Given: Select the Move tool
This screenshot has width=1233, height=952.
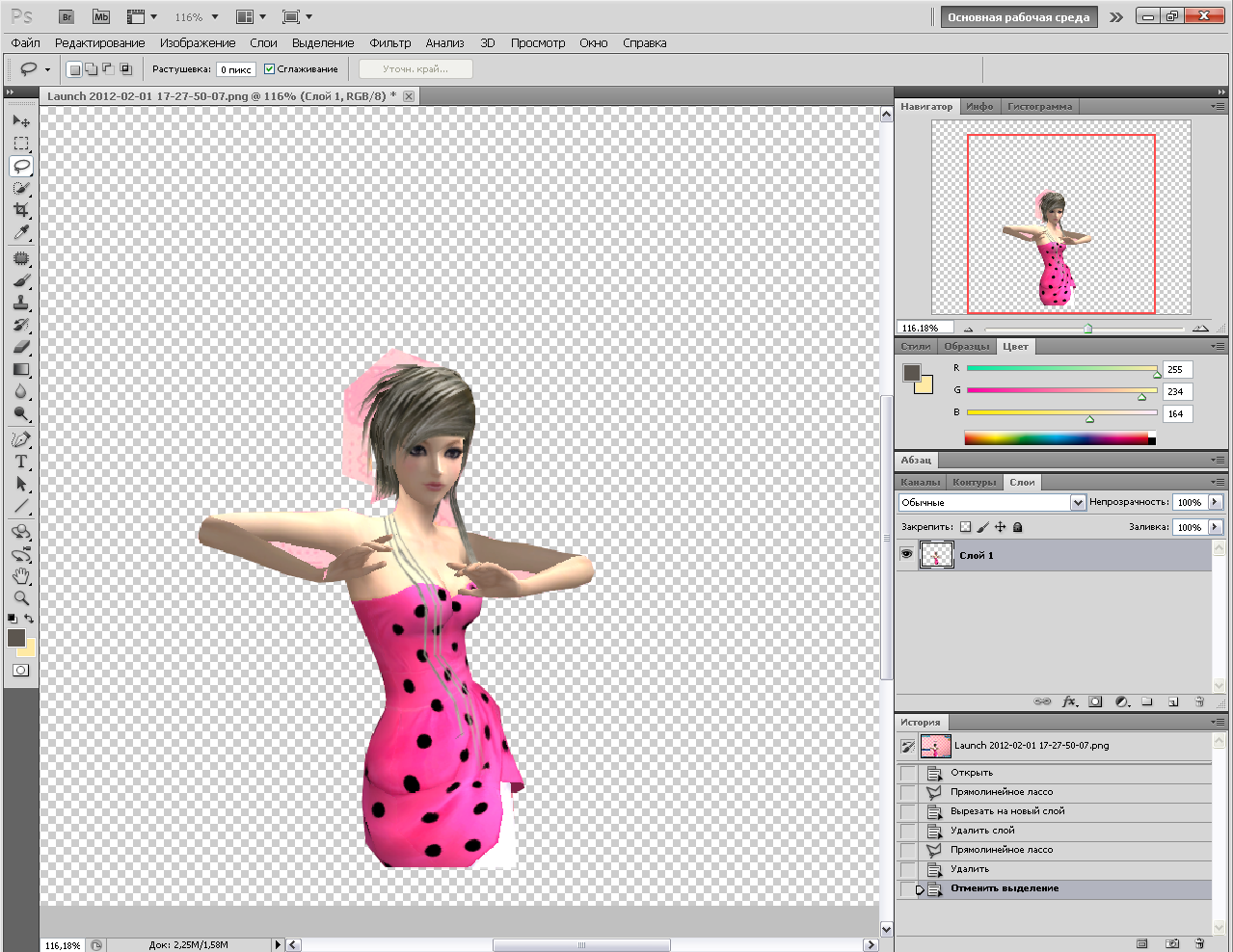Looking at the screenshot, I should (x=21, y=121).
